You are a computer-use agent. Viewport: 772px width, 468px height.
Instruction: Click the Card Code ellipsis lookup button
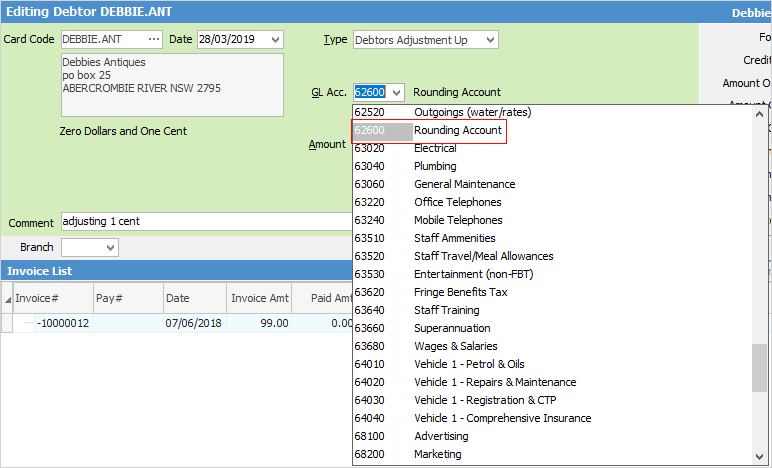click(x=153, y=39)
